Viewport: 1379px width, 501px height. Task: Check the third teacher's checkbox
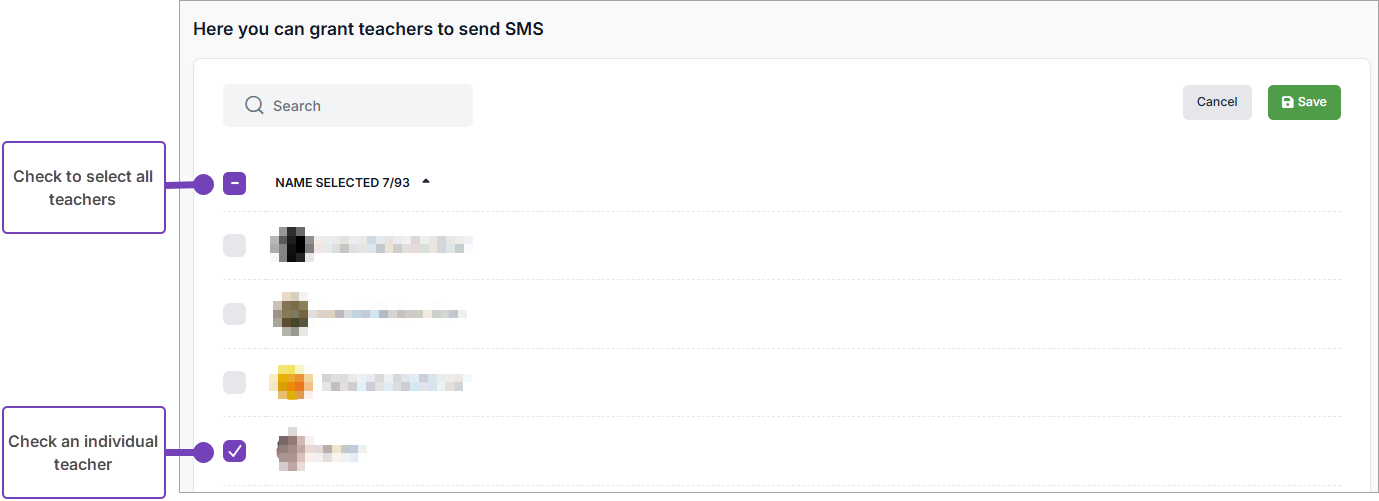coord(234,382)
